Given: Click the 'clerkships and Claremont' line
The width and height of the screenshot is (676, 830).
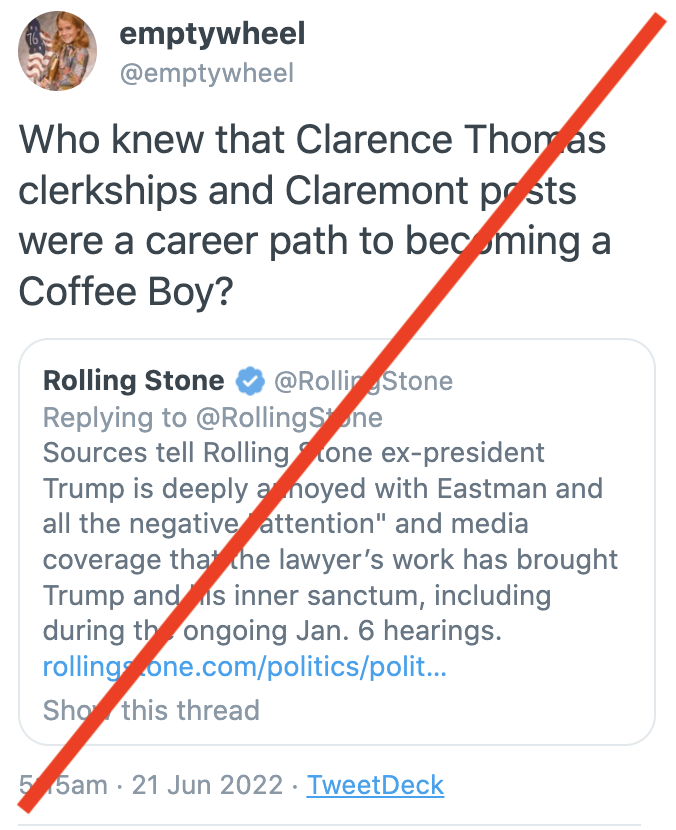Looking at the screenshot, I should click(x=298, y=191).
